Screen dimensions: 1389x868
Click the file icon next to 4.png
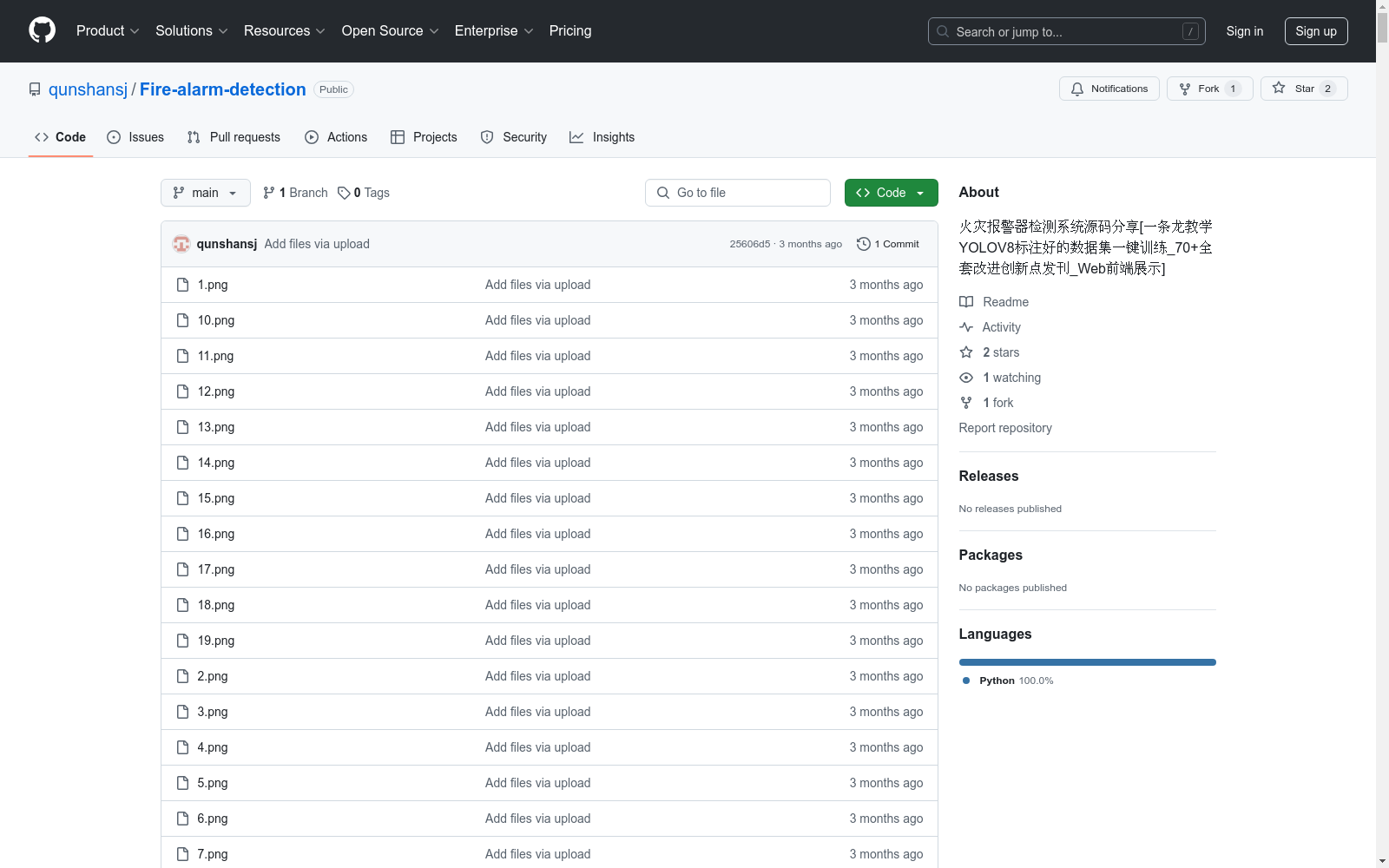182,747
